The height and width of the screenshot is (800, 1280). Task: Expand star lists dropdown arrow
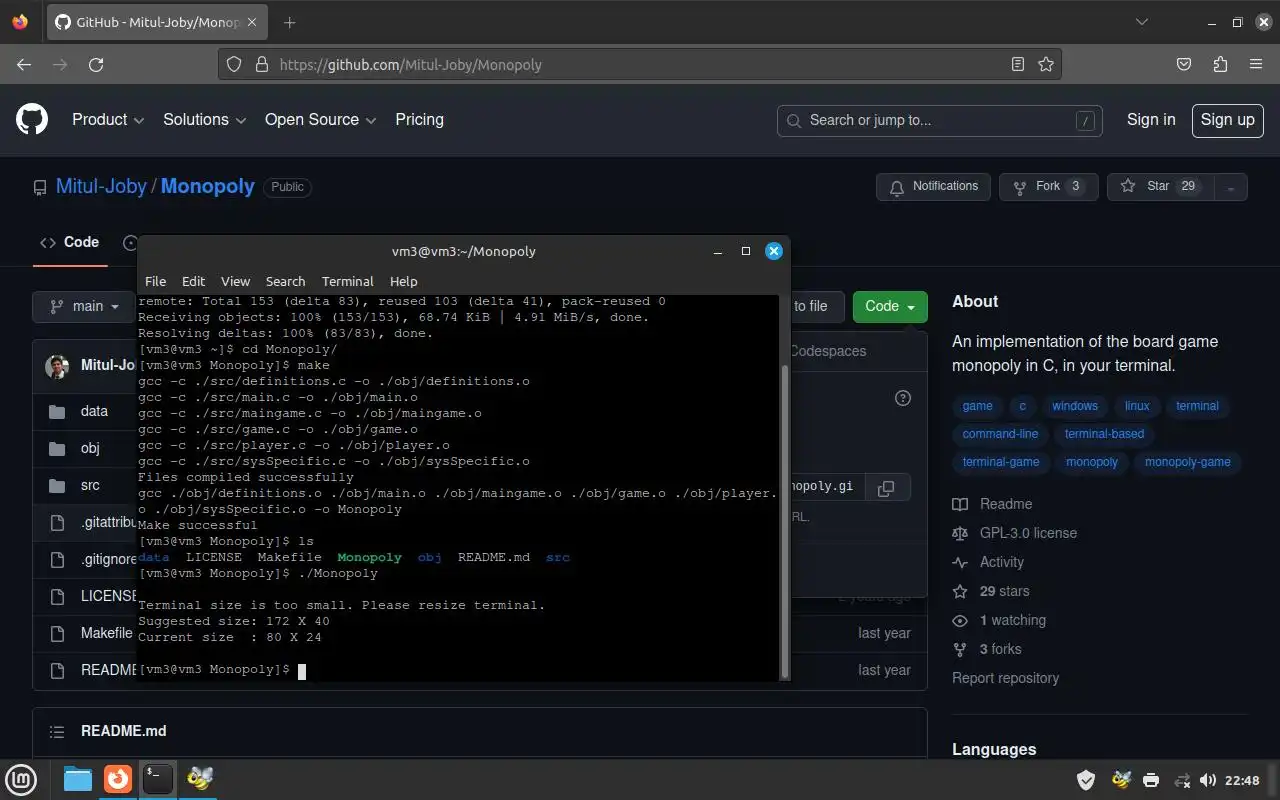point(1231,187)
